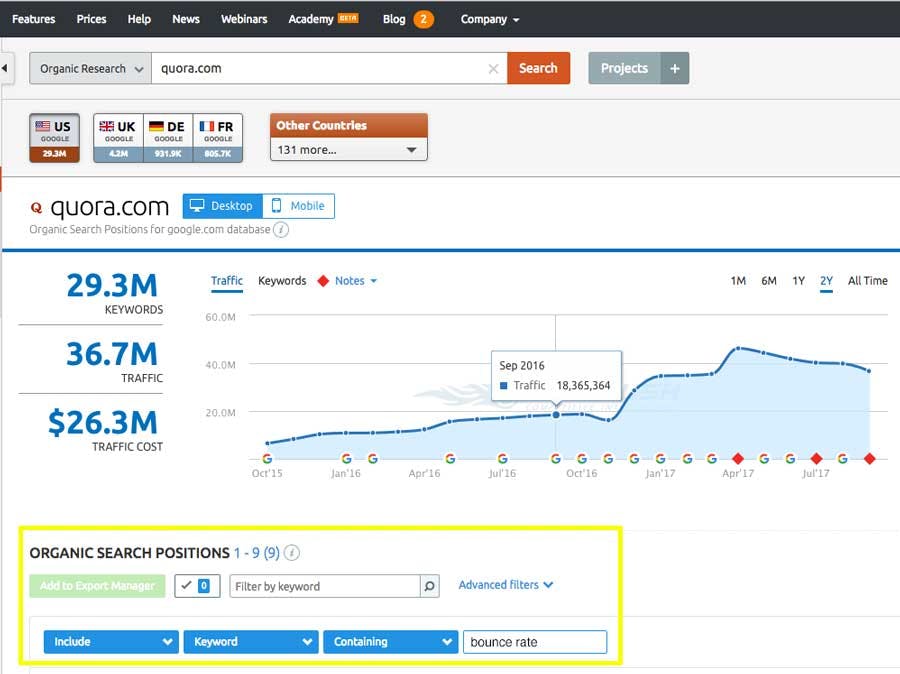The height and width of the screenshot is (674, 900).
Task: Open Academy beta in top navigation
Action: [323, 19]
